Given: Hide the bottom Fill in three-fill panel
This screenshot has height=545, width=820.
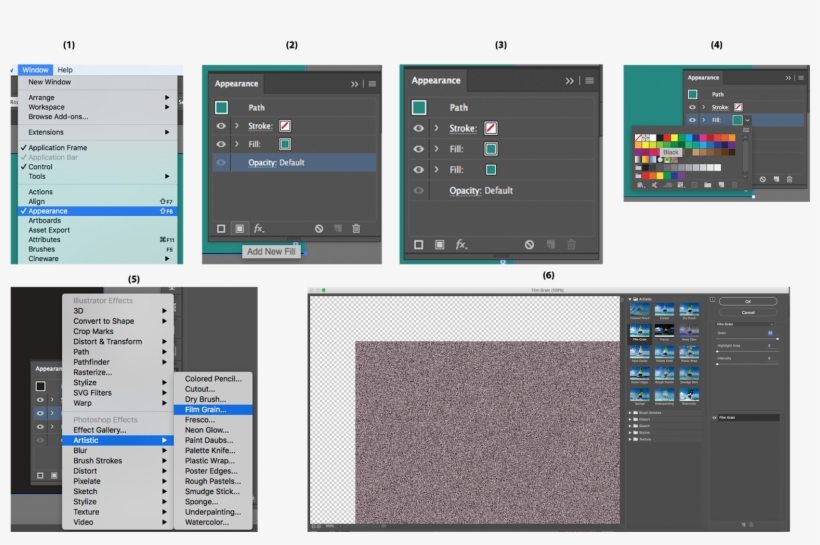Looking at the screenshot, I should [x=418, y=170].
